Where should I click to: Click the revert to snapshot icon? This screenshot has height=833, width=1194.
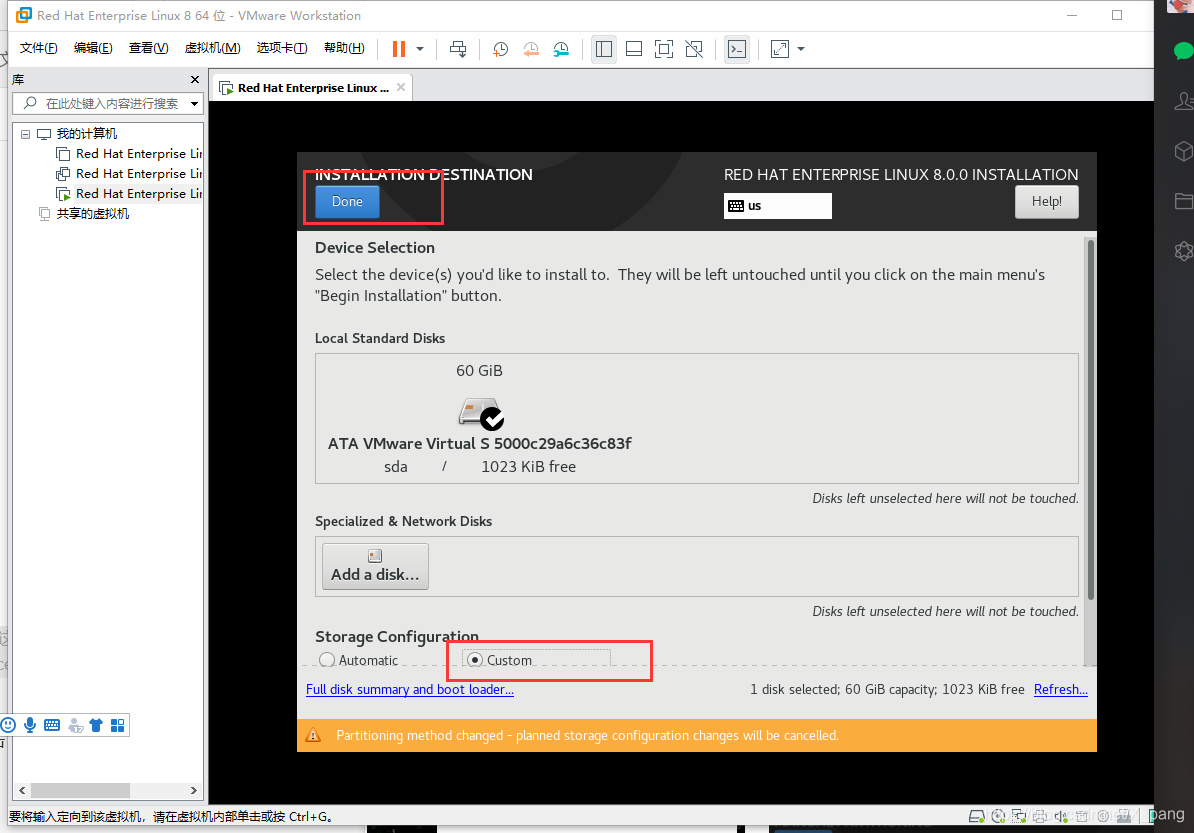pyautogui.click(x=531, y=49)
